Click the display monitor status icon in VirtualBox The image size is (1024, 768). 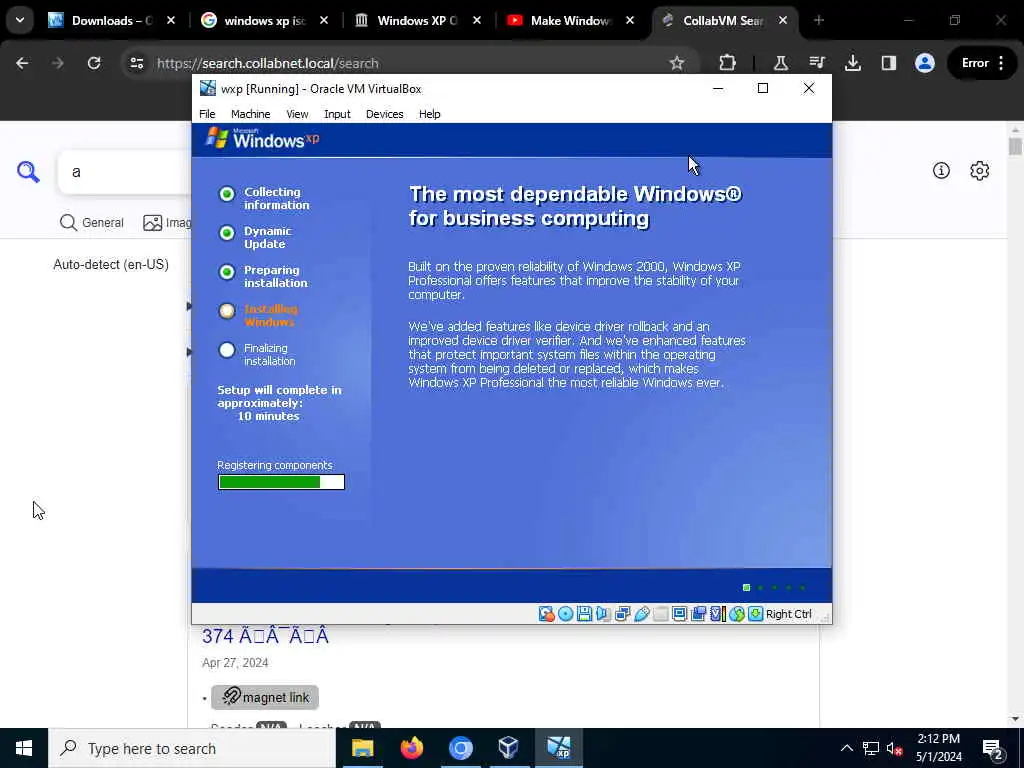(680, 614)
